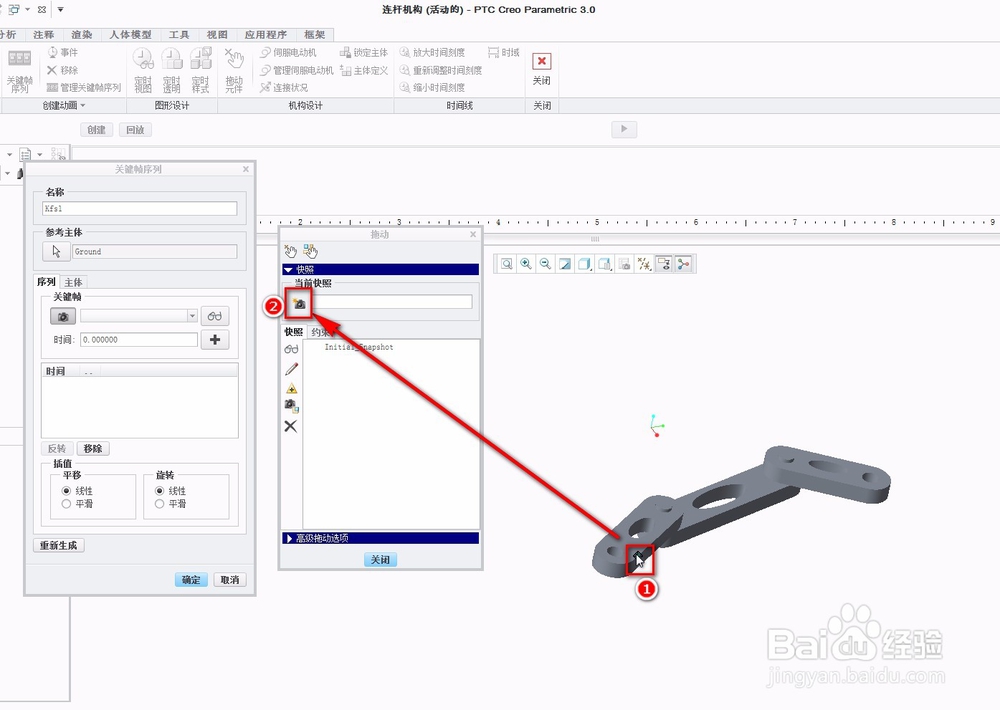1000x710 pixels.
Task: Click the 取消 button
Action: tap(230, 580)
